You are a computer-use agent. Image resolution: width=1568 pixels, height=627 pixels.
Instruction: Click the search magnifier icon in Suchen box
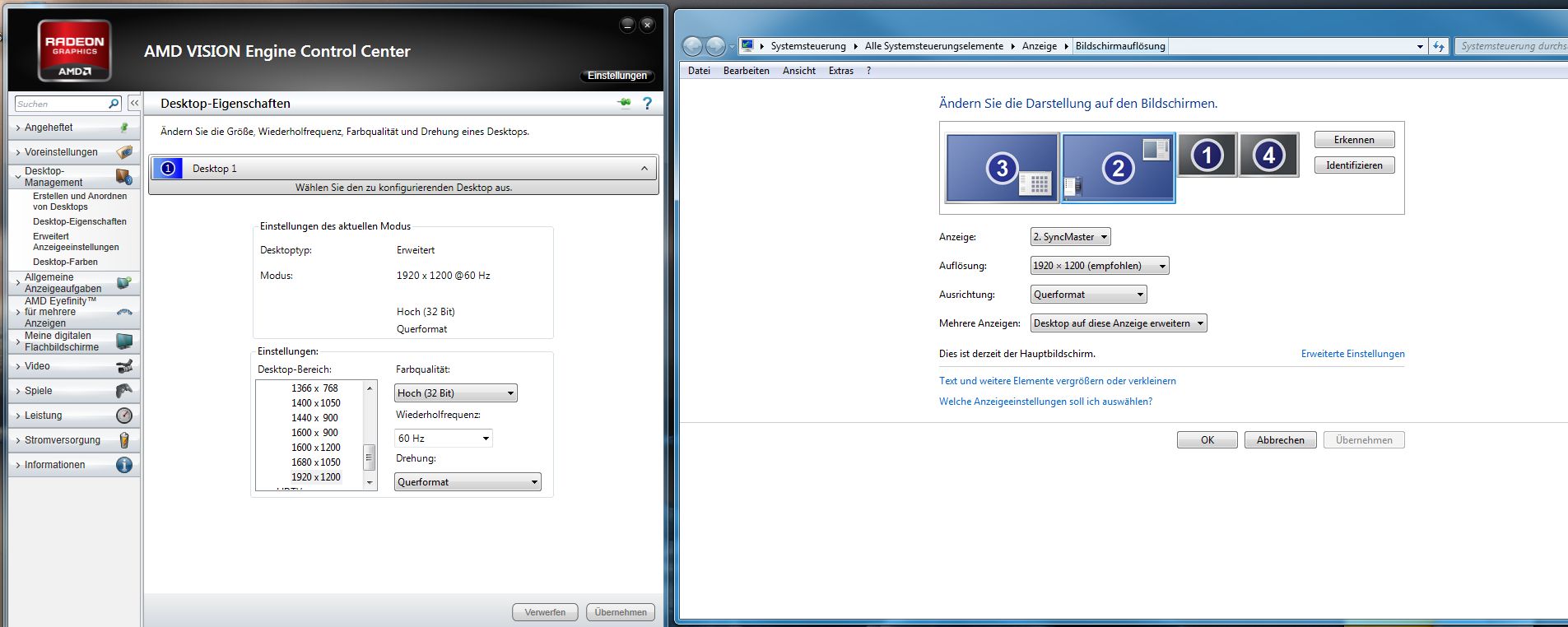[114, 104]
